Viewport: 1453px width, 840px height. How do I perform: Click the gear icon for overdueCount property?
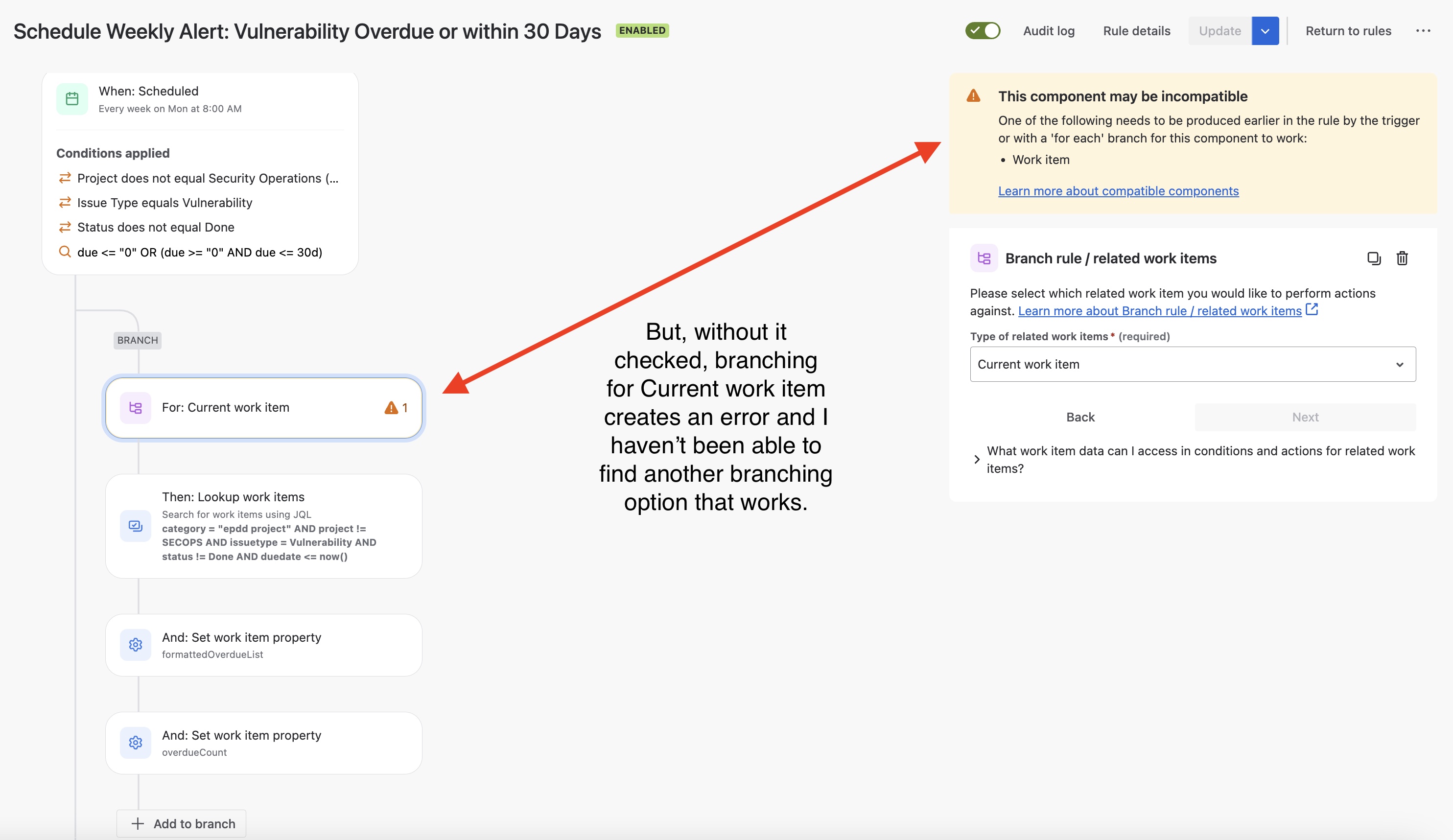136,743
